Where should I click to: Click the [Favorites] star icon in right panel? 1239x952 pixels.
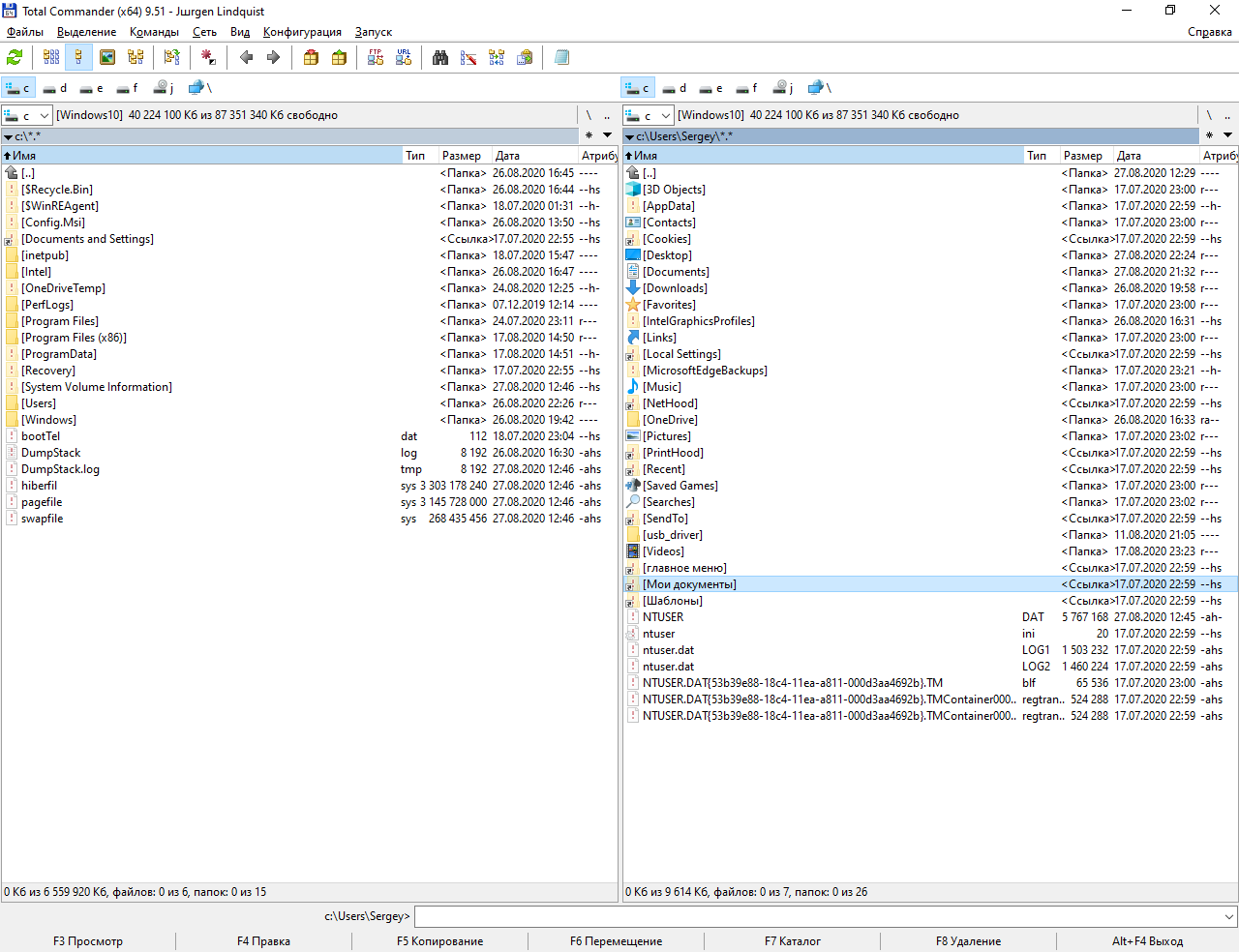[633, 305]
